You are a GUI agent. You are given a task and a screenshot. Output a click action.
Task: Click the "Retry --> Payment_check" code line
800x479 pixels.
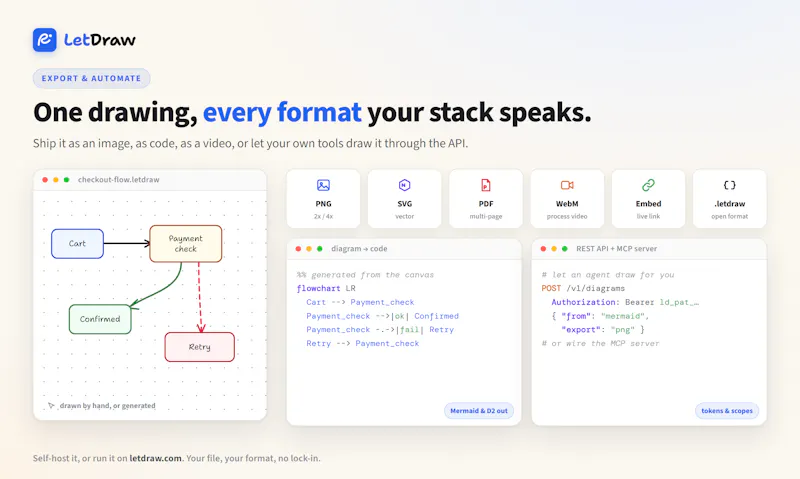[x=363, y=343]
